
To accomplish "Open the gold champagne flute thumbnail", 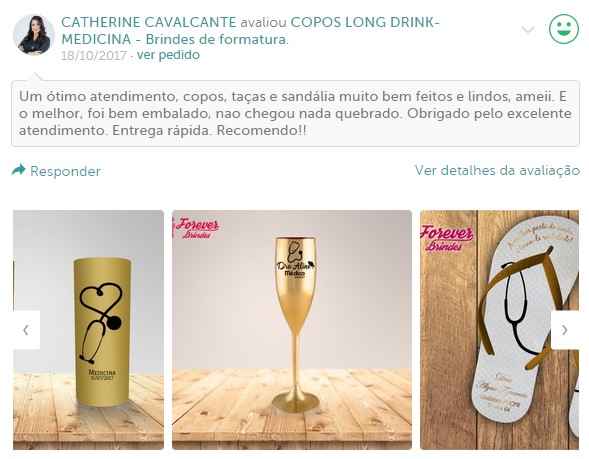I will coord(292,330).
